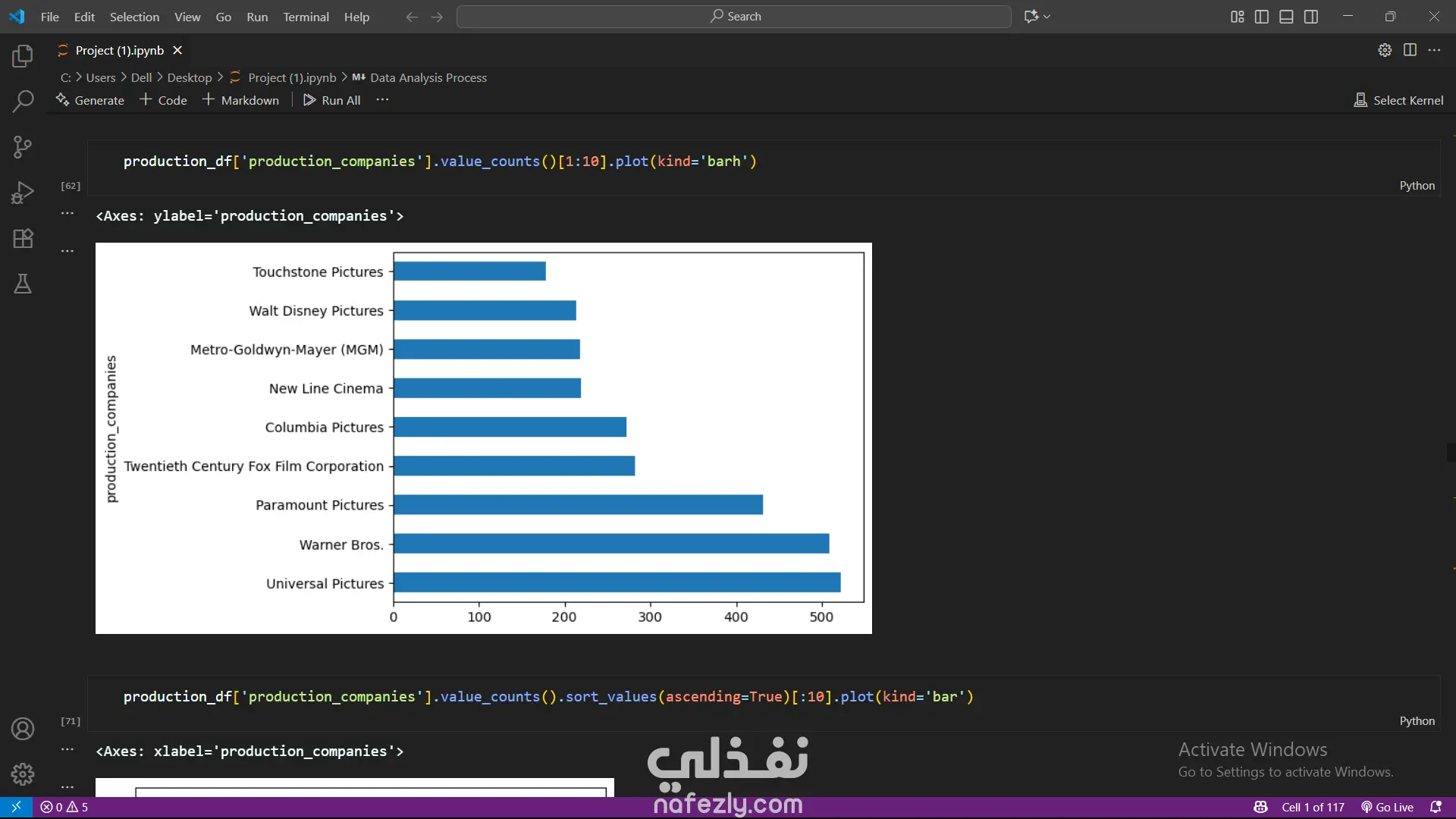
Task: Open Run and Debug view
Action: pos(23,193)
